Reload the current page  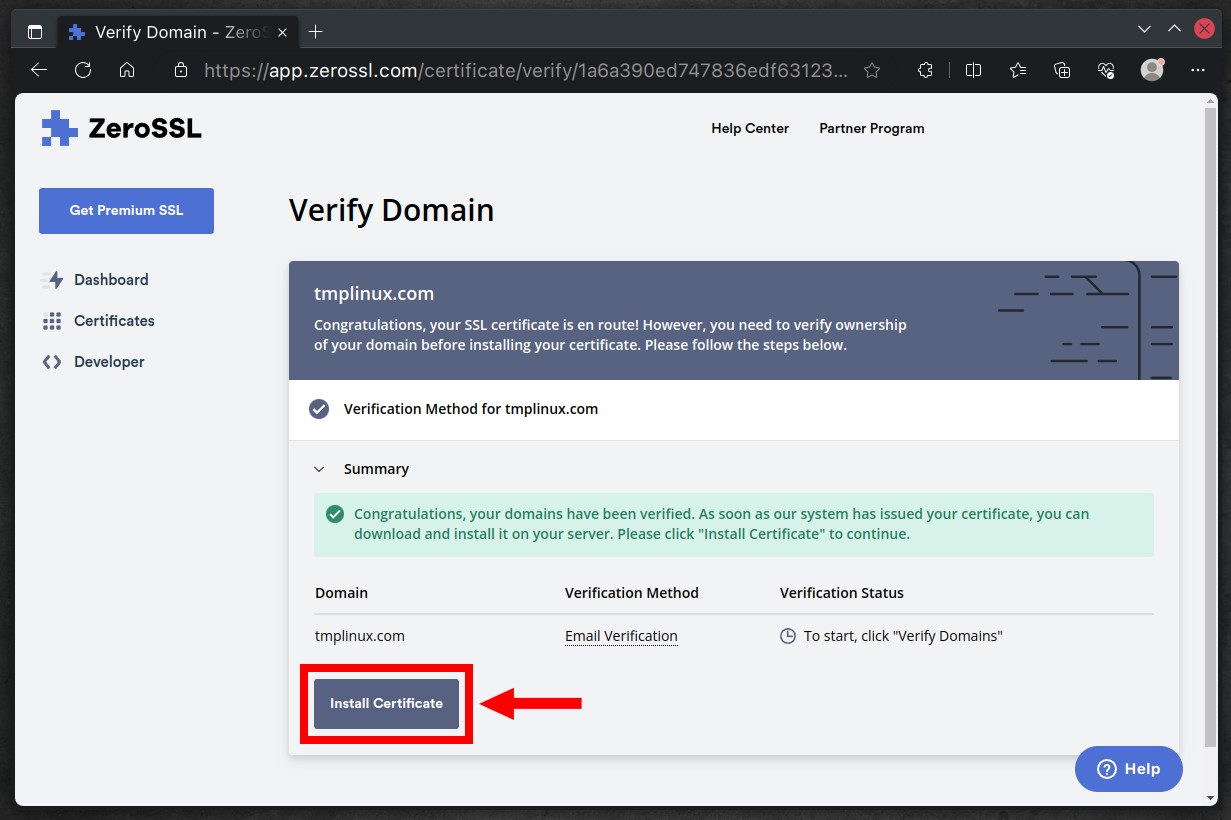83,70
